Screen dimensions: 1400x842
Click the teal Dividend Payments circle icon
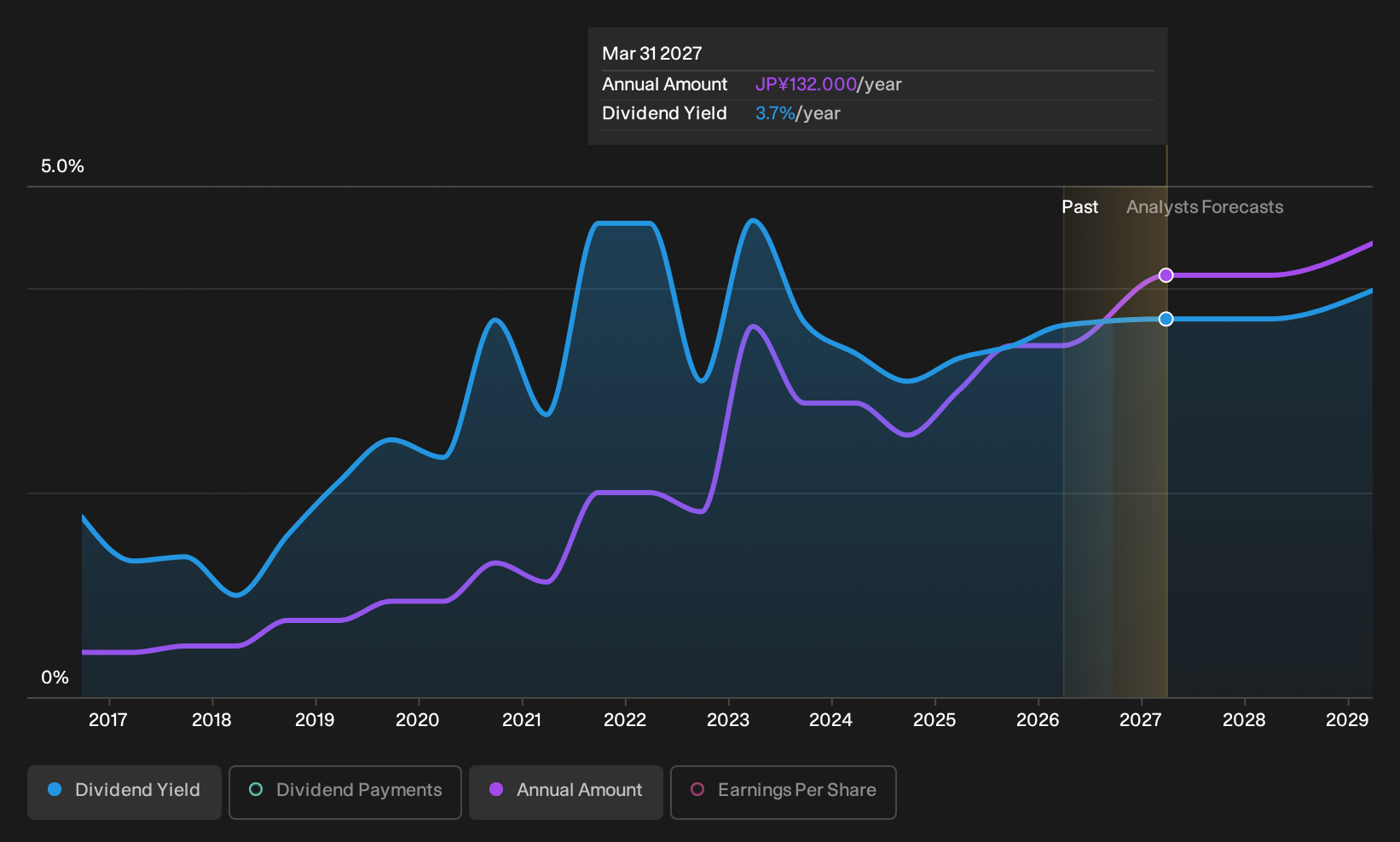point(256,789)
